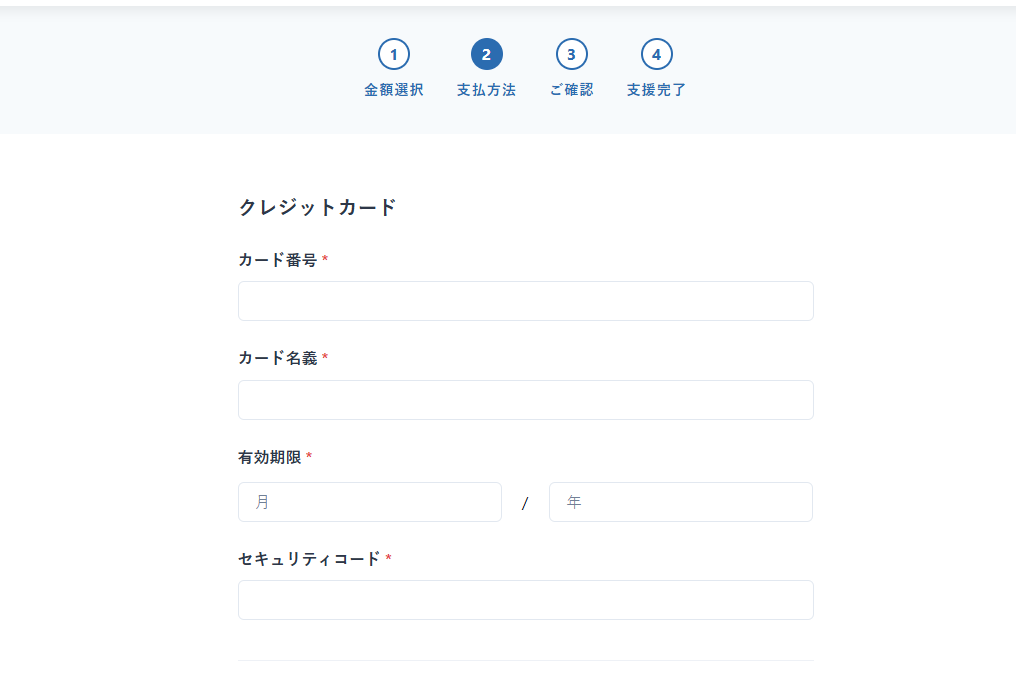The image size is (1016, 684).
Task: Click the slash between month and year
Action: pos(525,503)
